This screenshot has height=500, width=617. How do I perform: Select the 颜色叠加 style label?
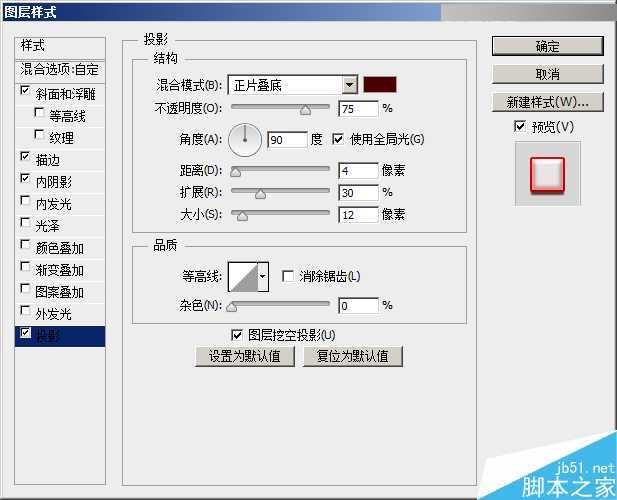pos(59,248)
